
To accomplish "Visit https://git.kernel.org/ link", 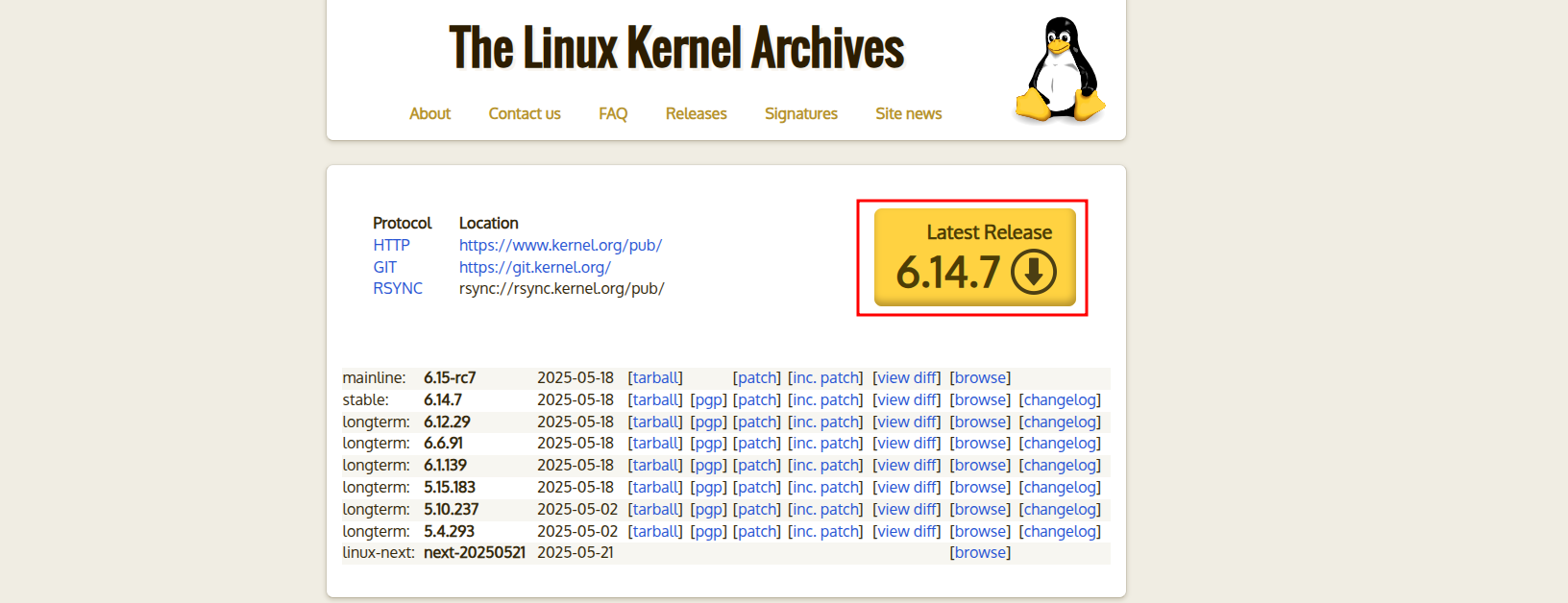I will [534, 267].
